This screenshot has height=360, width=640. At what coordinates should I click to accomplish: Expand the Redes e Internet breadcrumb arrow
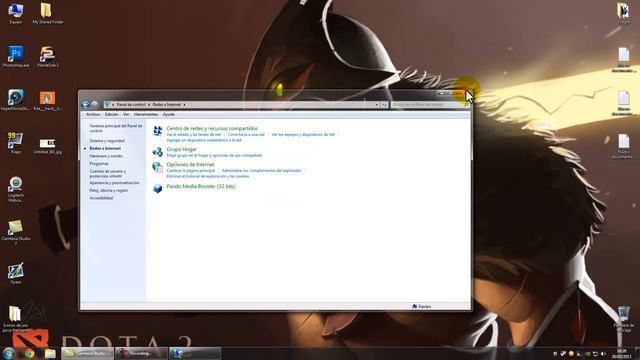tap(184, 105)
